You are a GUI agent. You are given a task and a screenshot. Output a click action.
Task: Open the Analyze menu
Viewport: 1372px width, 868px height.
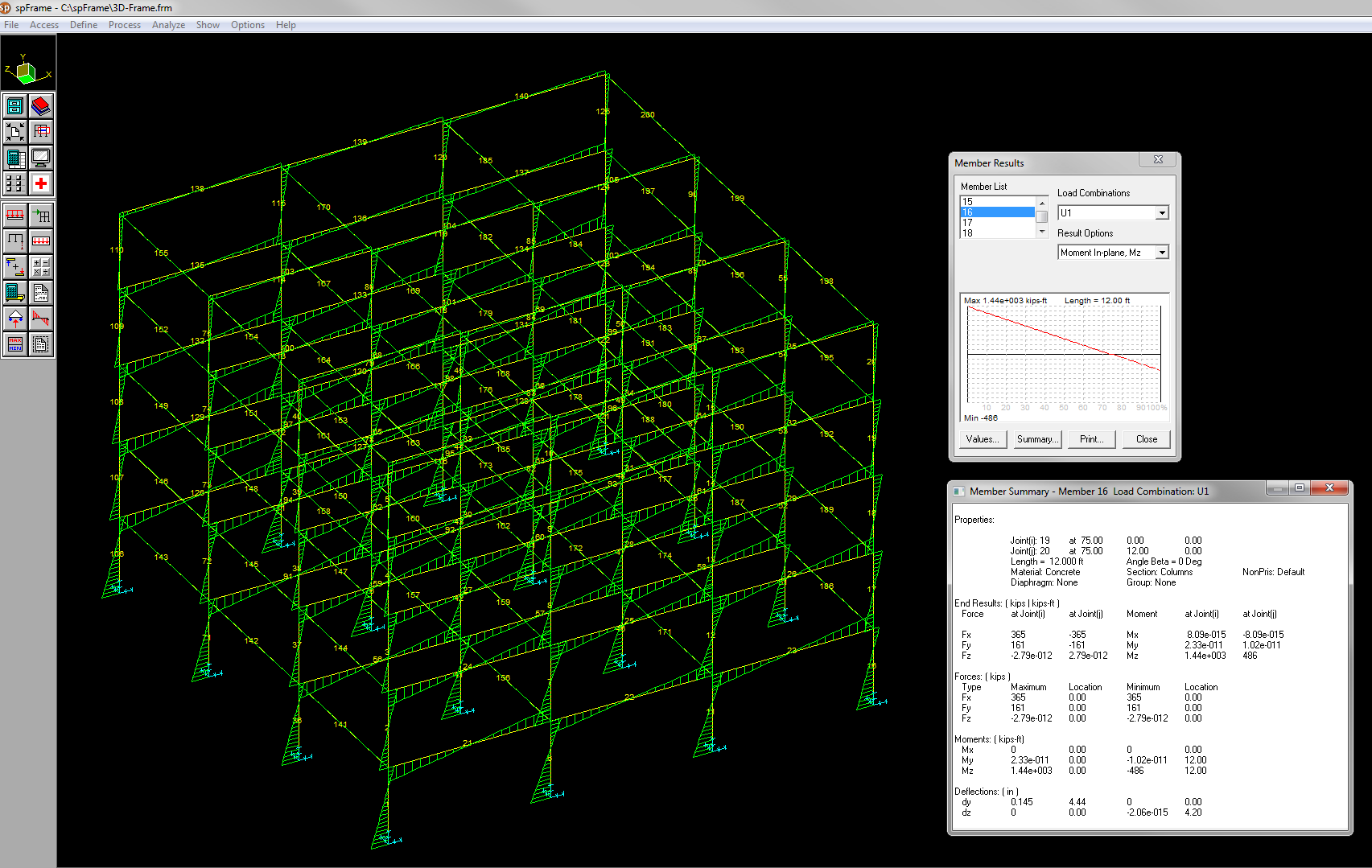168,25
